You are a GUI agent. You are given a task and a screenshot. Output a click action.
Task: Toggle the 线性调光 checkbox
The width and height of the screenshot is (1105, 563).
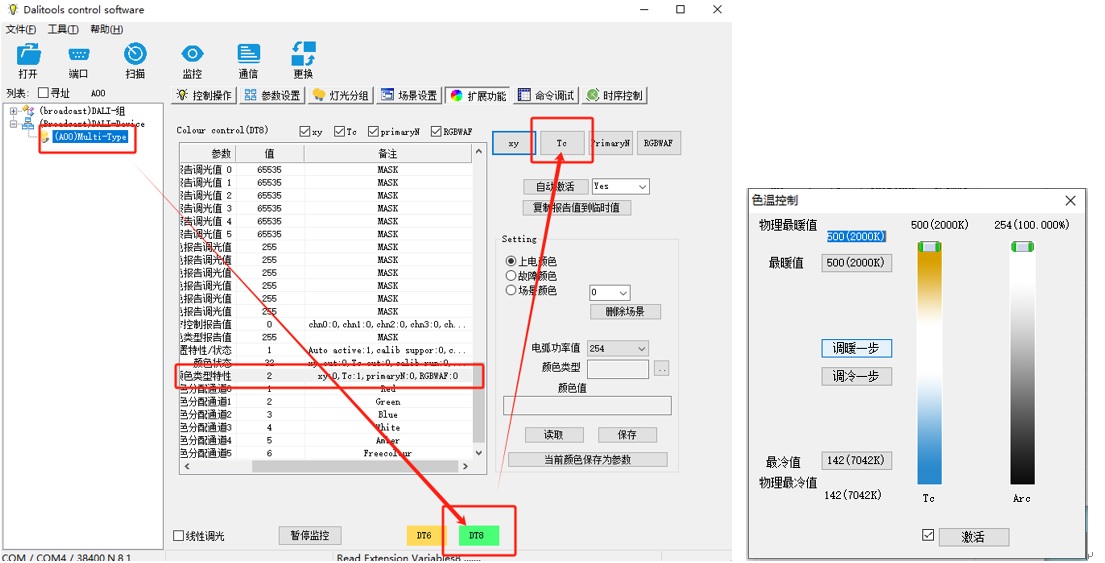coord(179,536)
